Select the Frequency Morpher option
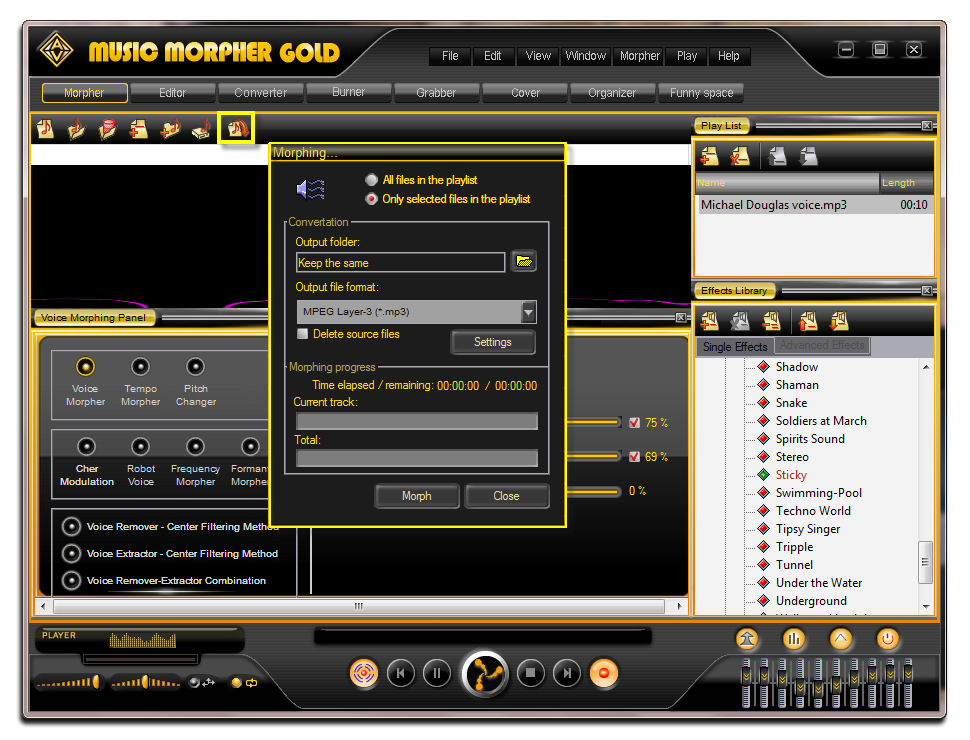The width and height of the screenshot is (970, 740). click(x=195, y=447)
